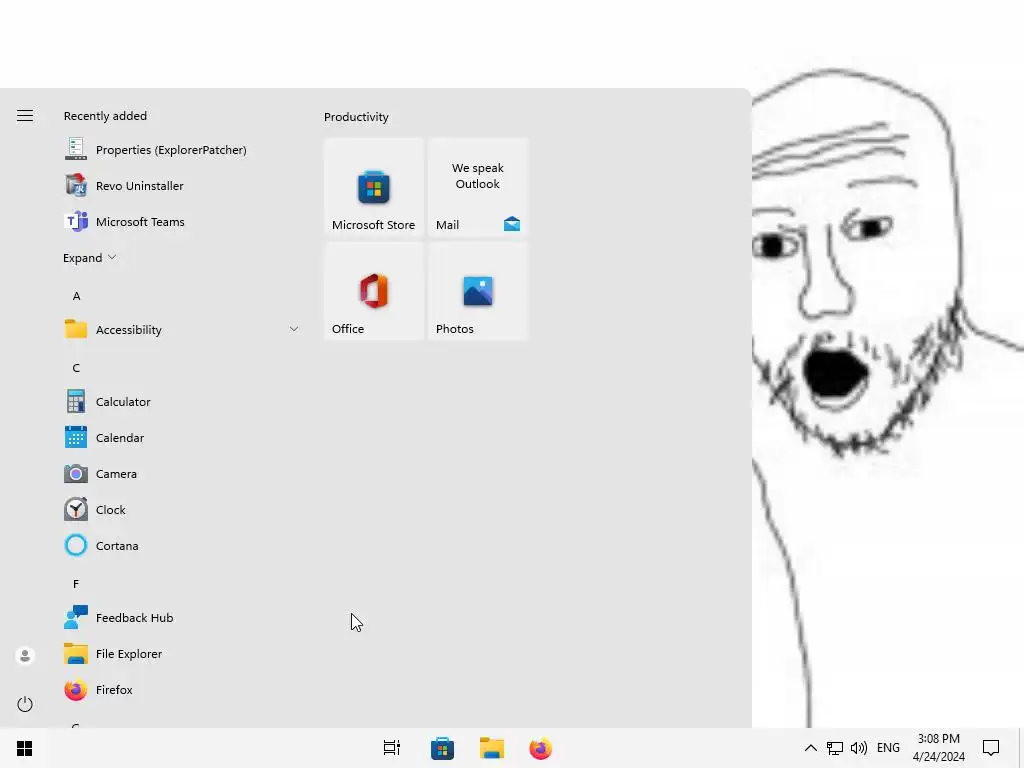Open Cortana from app list
Image resolution: width=1024 pixels, height=768 pixels.
[182, 545]
